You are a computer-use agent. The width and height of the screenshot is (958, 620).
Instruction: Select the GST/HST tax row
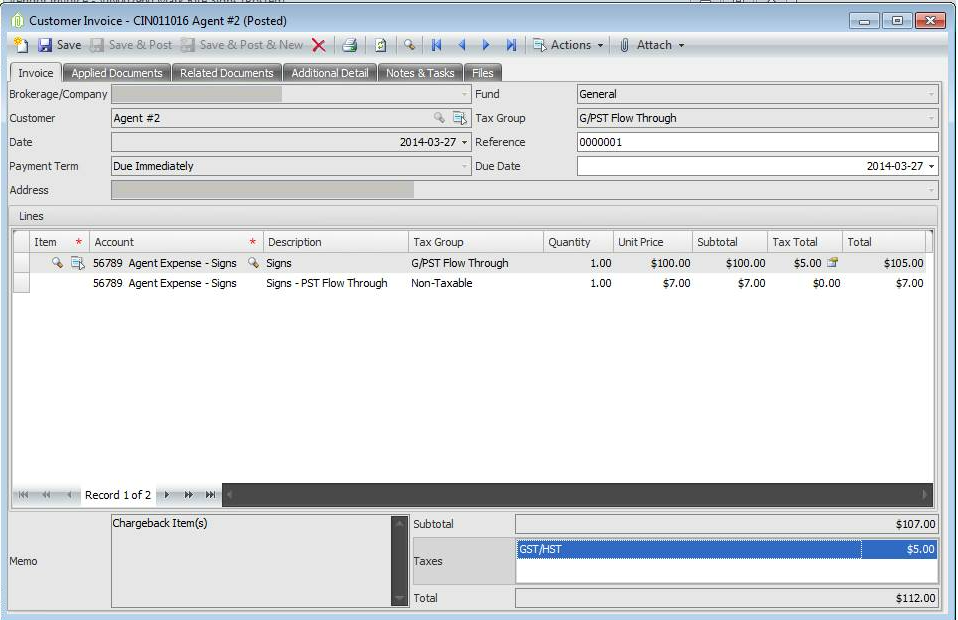point(727,549)
